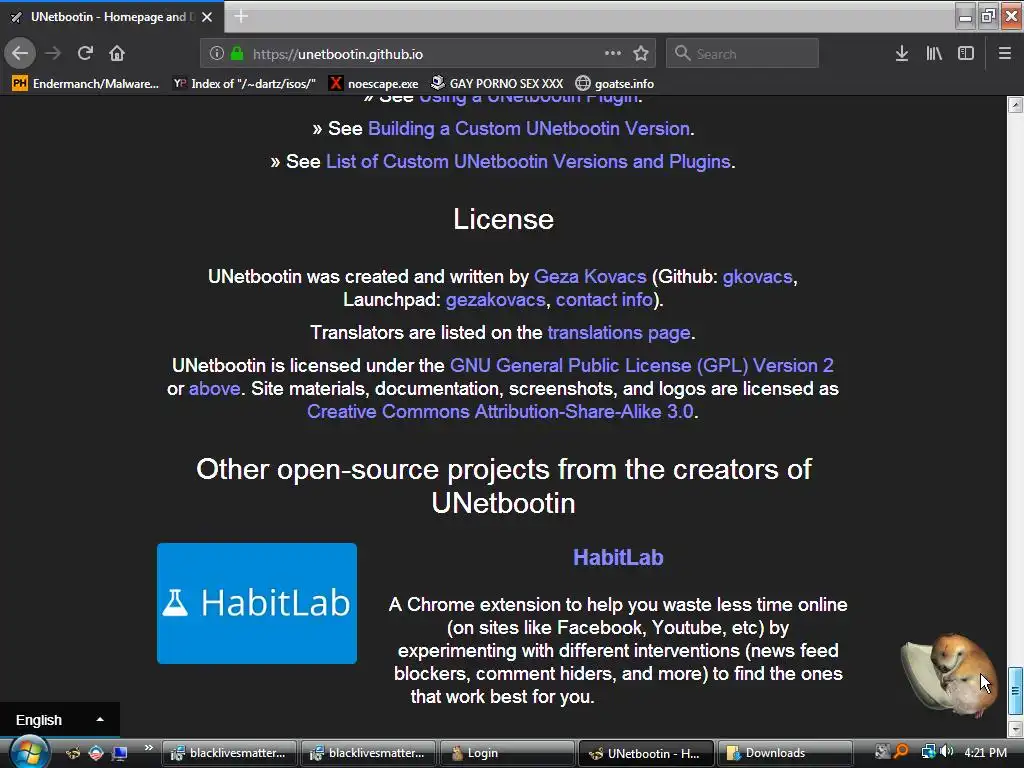Click the network tray icon

(928, 752)
